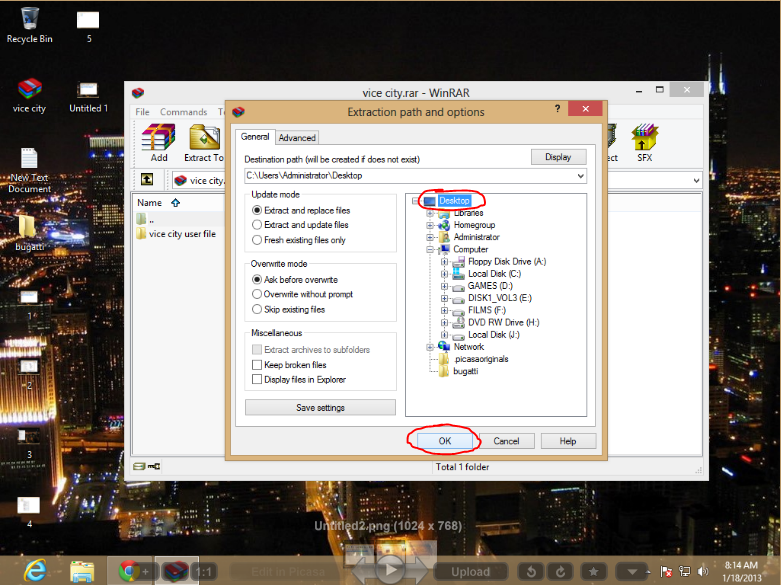
Task: Select the parent folder '..' row
Action: tap(179, 219)
